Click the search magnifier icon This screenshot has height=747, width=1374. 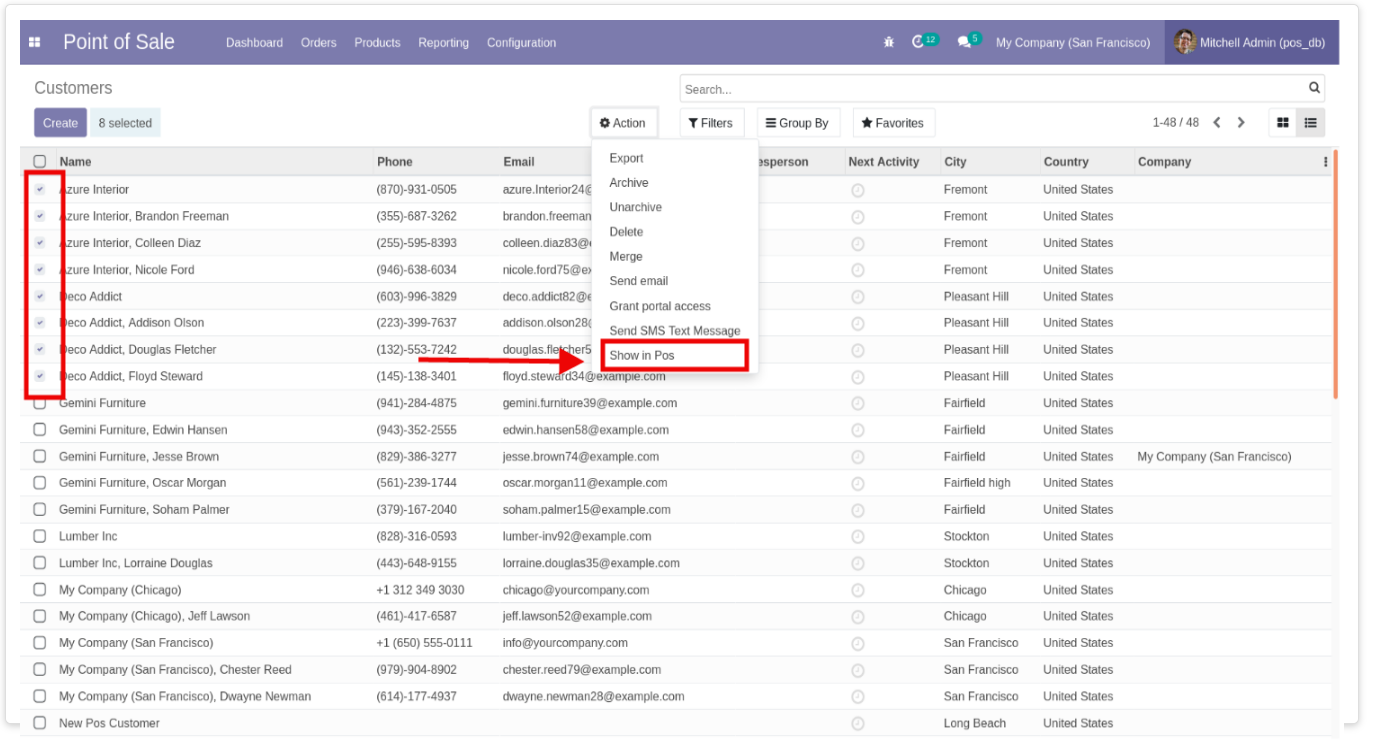1314,88
